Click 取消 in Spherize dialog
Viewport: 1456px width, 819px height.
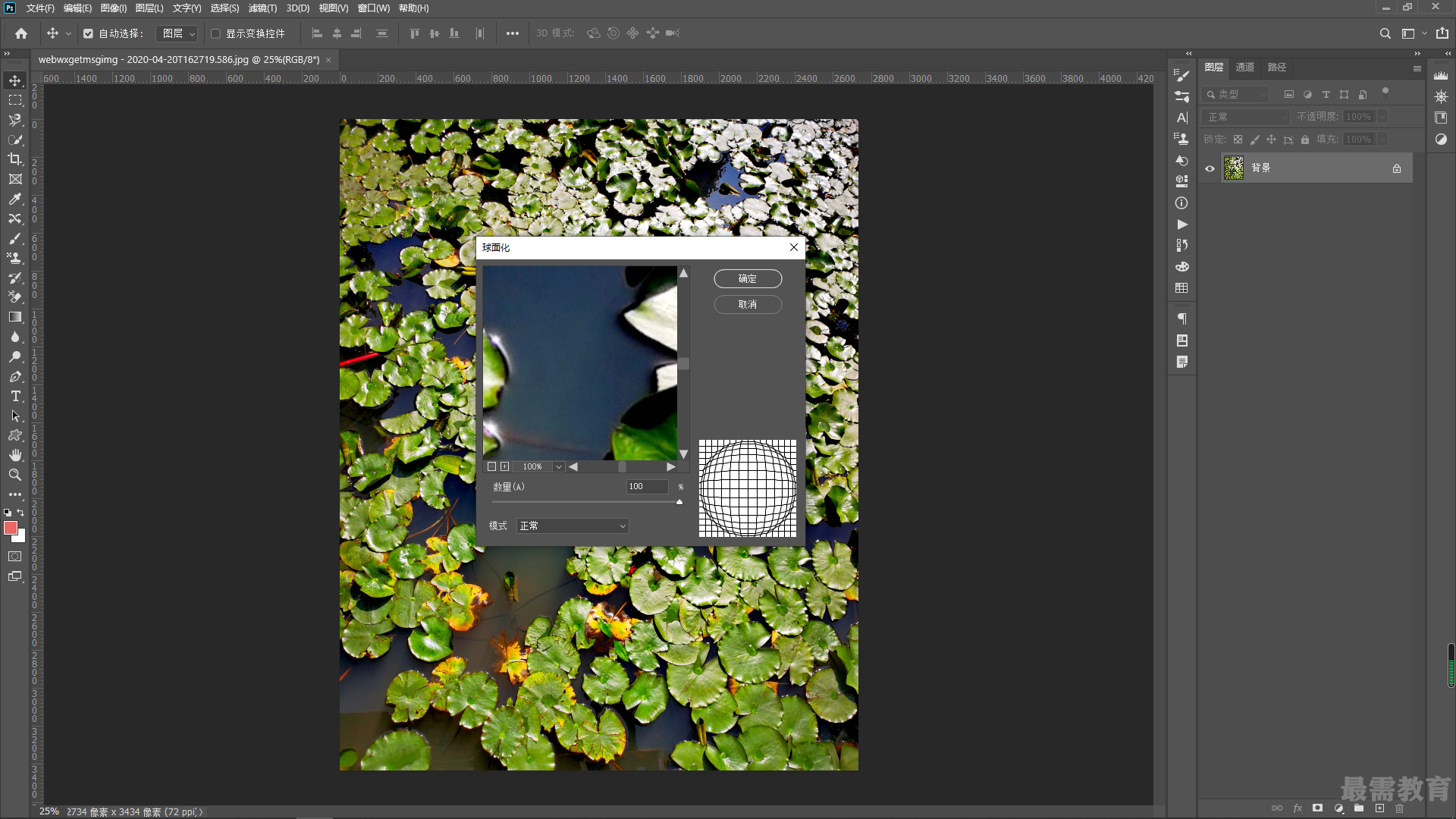point(748,305)
